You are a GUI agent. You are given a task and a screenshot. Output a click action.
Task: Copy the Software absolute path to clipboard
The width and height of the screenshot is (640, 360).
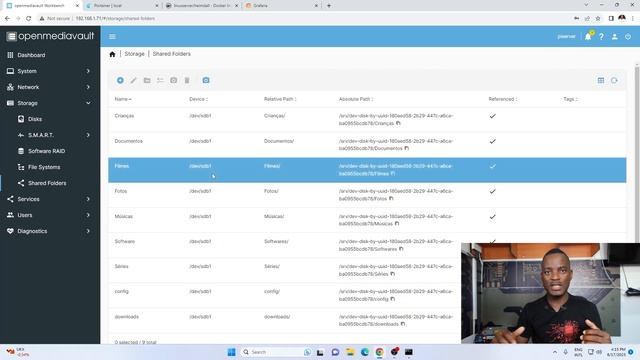[x=401, y=249]
